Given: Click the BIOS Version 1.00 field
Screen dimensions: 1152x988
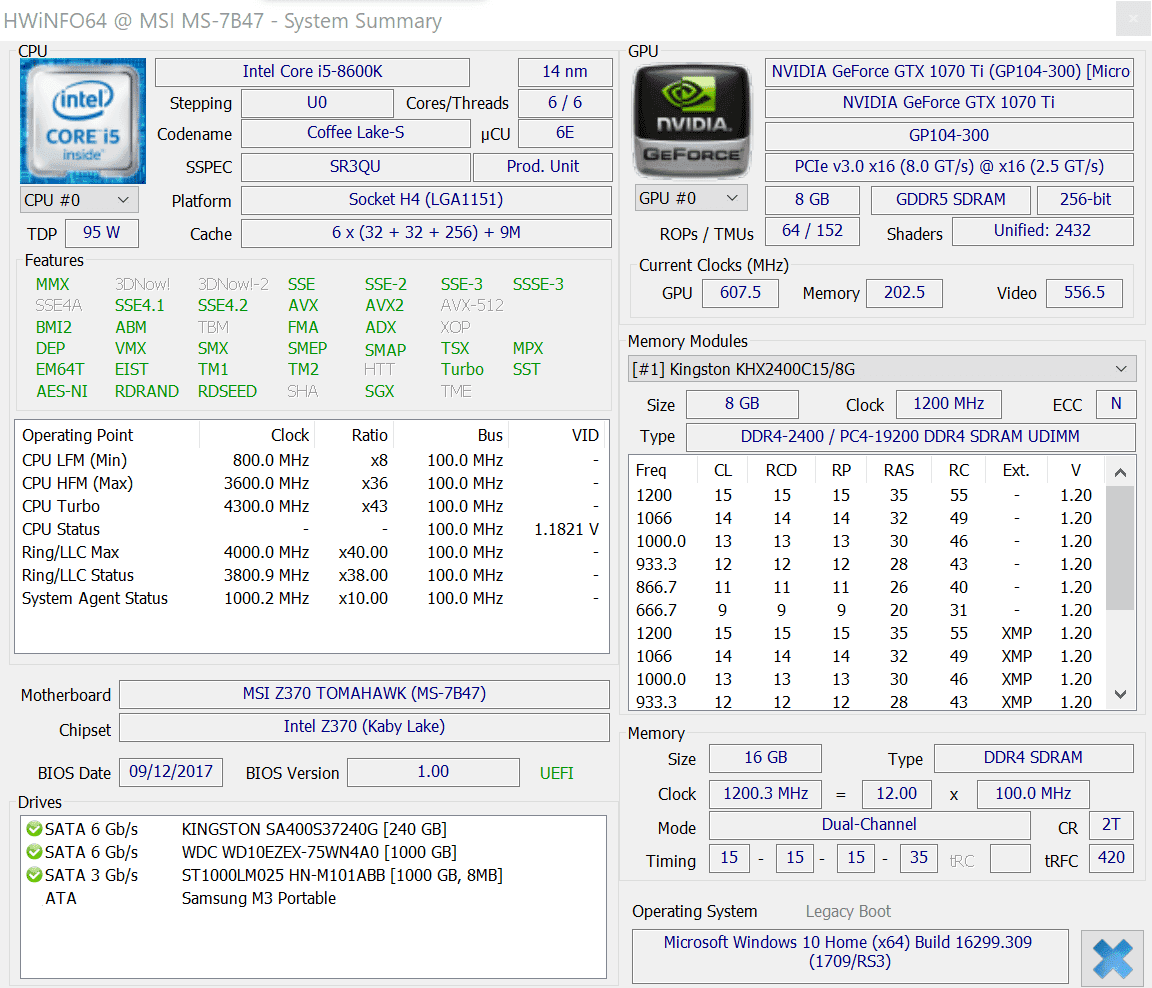Looking at the screenshot, I should coord(433,772).
